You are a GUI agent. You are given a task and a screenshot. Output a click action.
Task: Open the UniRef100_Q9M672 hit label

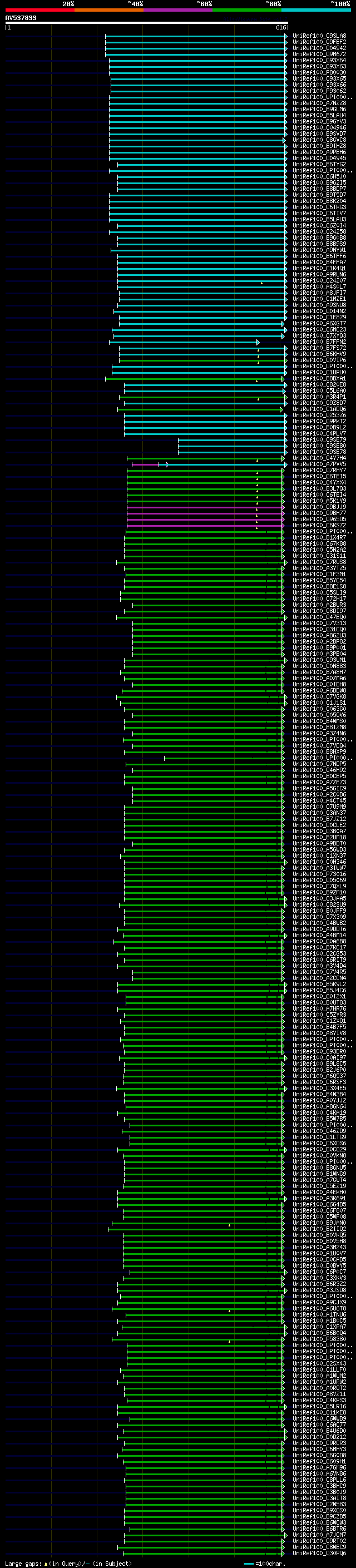pyautogui.click(x=319, y=54)
